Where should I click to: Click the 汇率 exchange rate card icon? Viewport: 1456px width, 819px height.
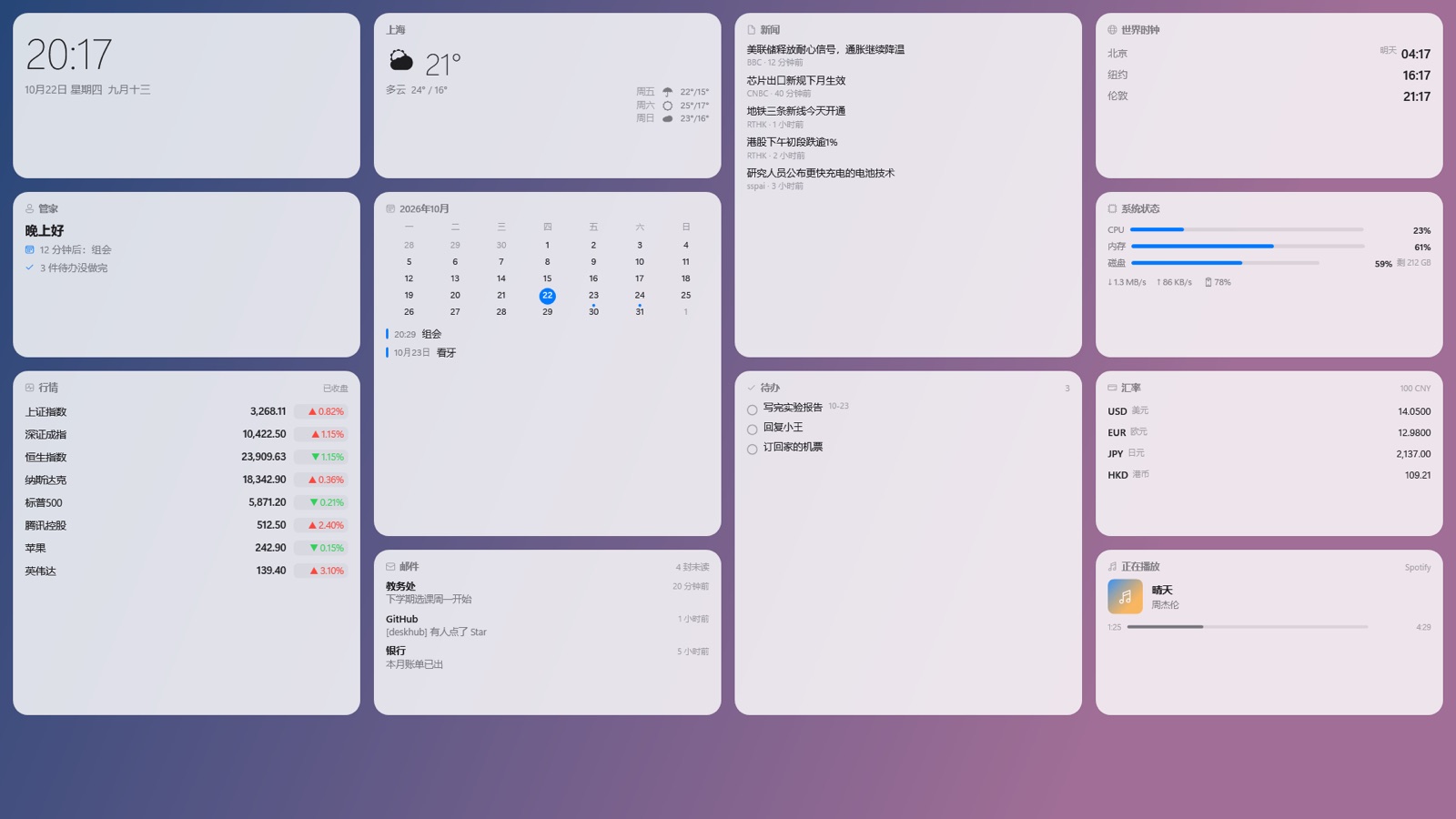[x=1112, y=388]
